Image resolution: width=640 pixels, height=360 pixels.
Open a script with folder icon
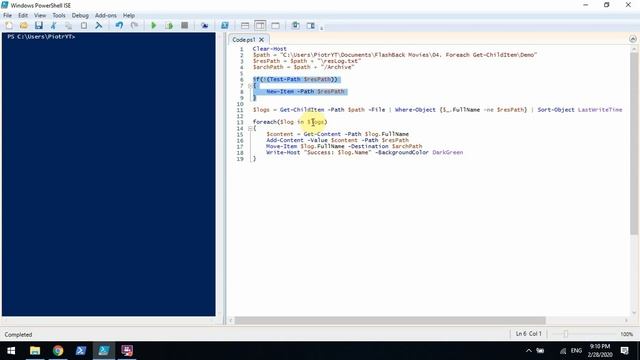point(24,26)
